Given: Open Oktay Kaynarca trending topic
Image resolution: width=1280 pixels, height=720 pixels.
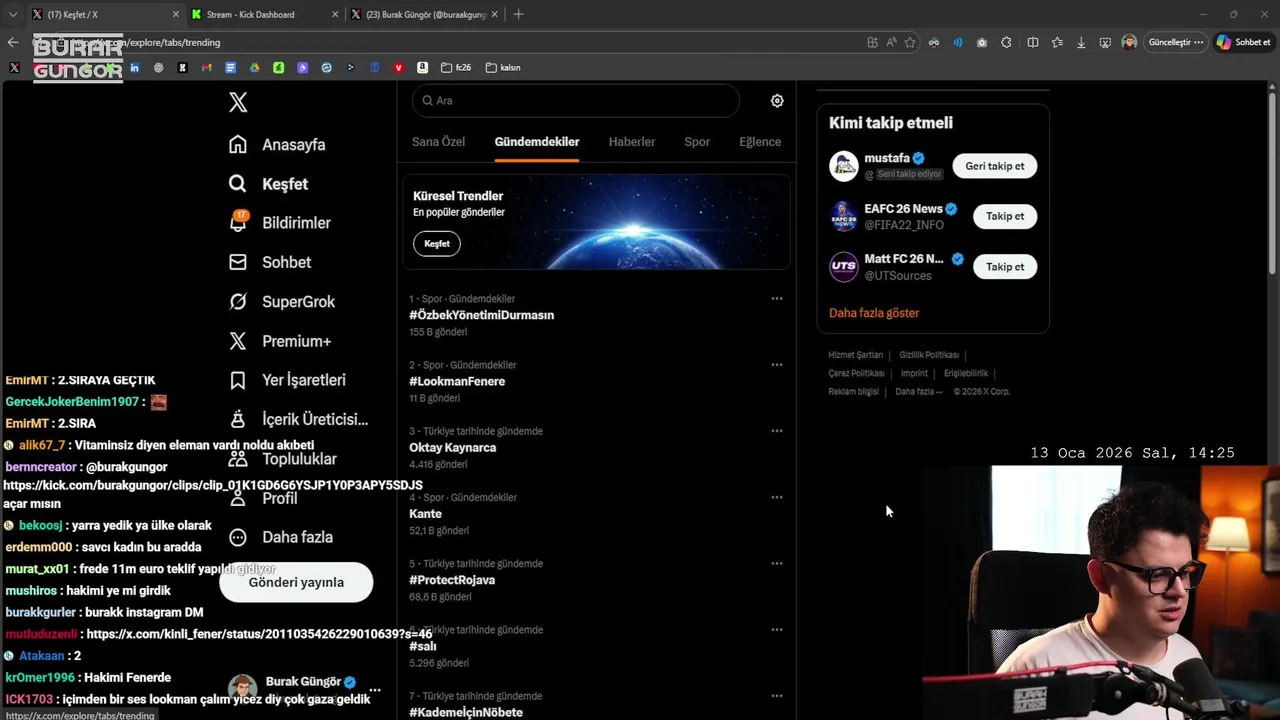Looking at the screenshot, I should pos(453,447).
